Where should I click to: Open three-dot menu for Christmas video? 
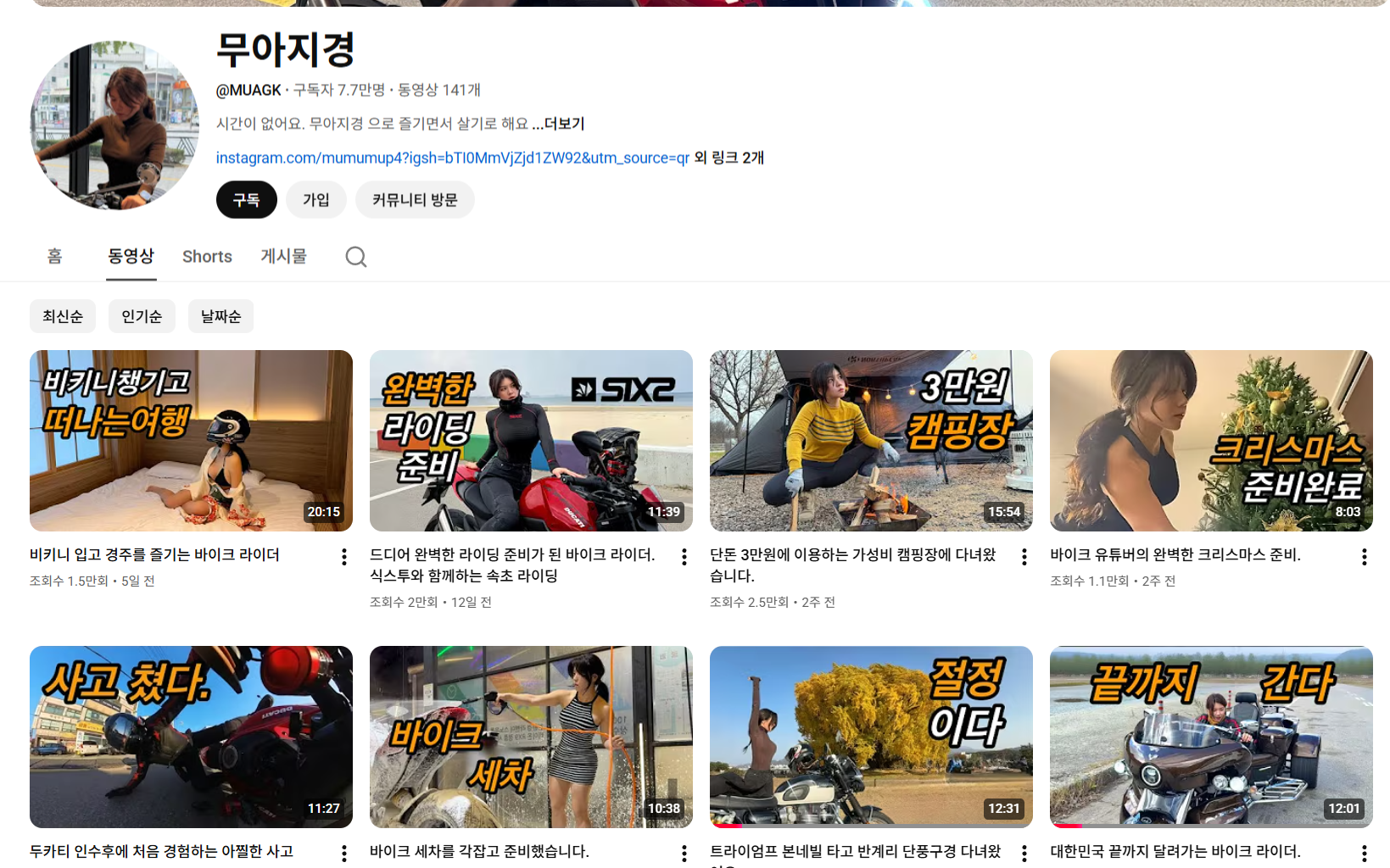tap(1364, 557)
